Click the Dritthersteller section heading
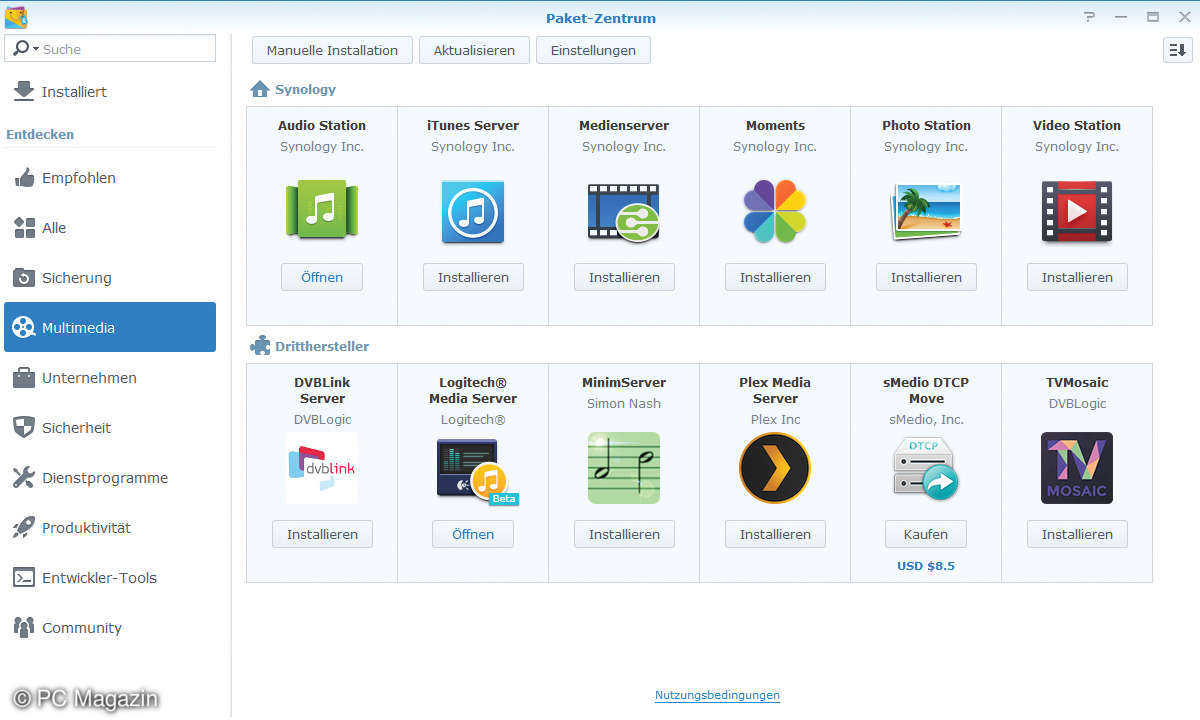The height and width of the screenshot is (720, 1200). pos(322,346)
